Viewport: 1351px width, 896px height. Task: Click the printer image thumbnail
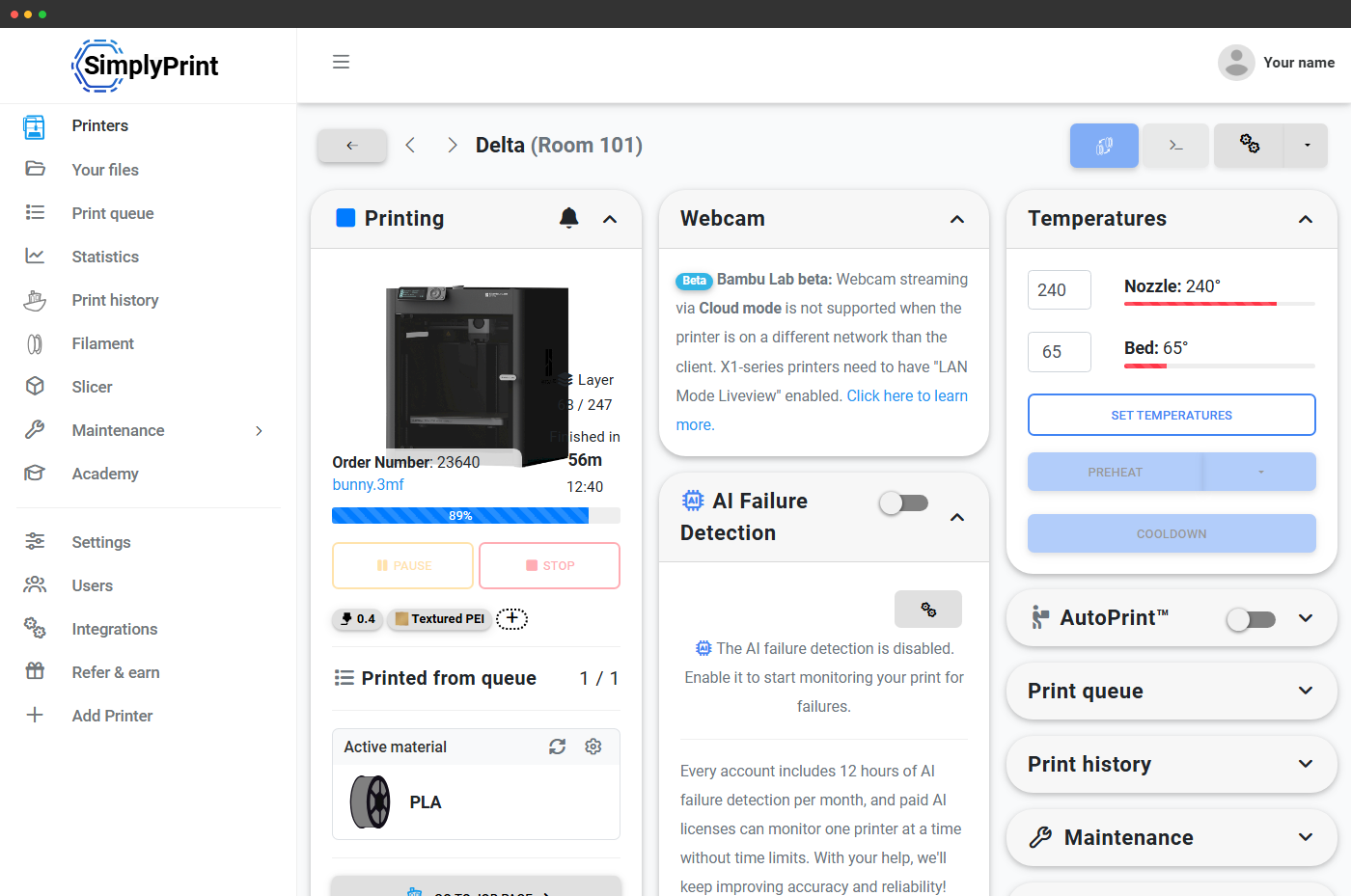477,374
